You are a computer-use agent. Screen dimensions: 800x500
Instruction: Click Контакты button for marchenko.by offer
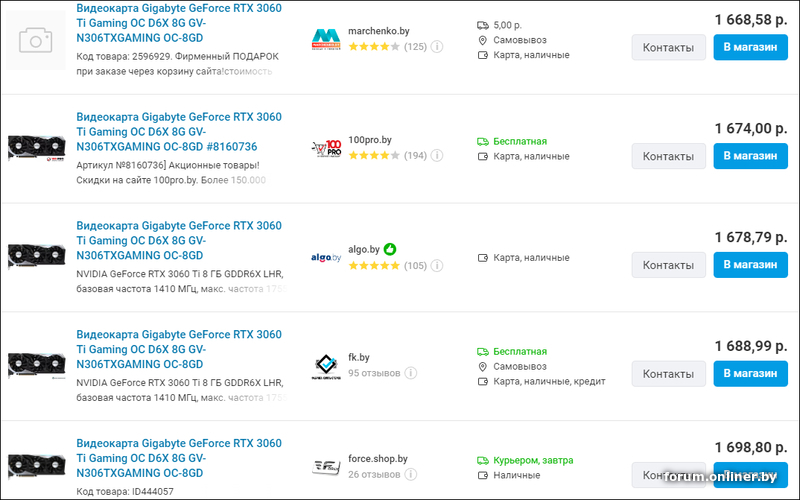pos(668,47)
